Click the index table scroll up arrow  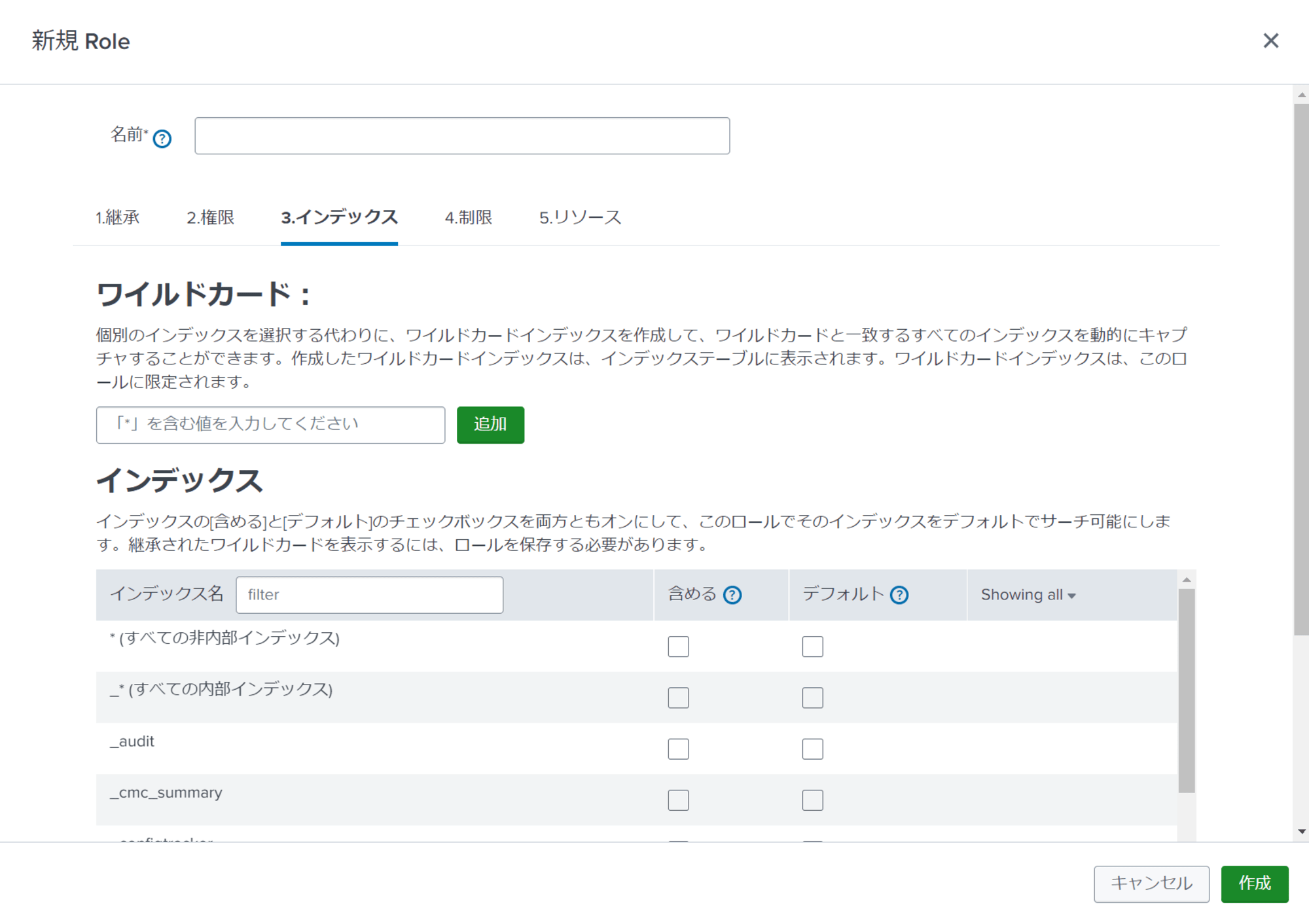[1187, 580]
